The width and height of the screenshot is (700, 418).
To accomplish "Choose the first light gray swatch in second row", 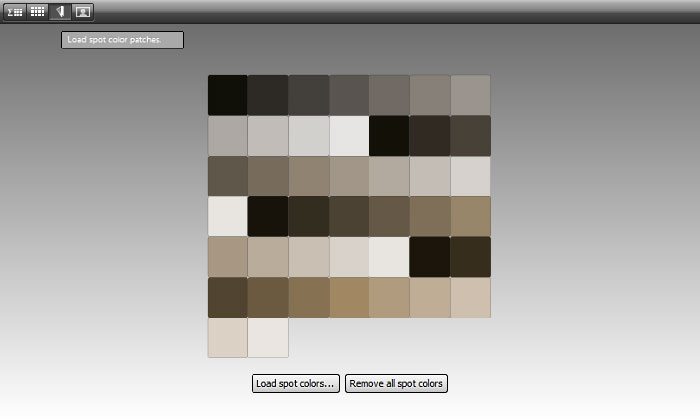I will pos(228,136).
